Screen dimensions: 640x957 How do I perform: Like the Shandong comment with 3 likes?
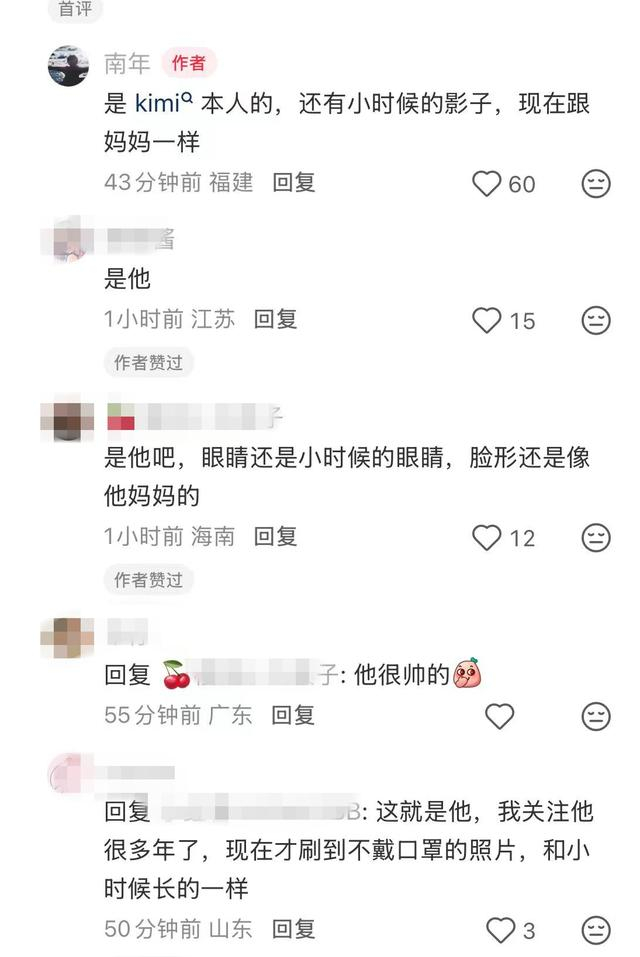point(500,930)
